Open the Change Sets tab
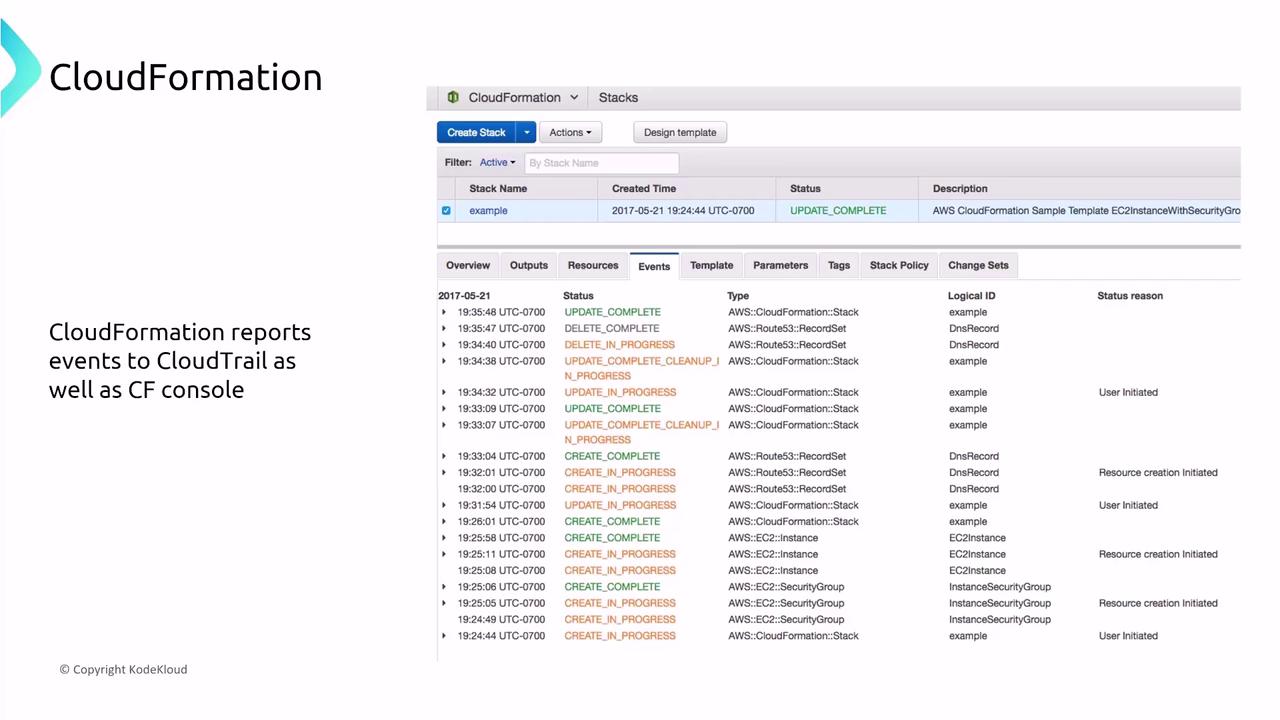The image size is (1280, 720). point(978,265)
